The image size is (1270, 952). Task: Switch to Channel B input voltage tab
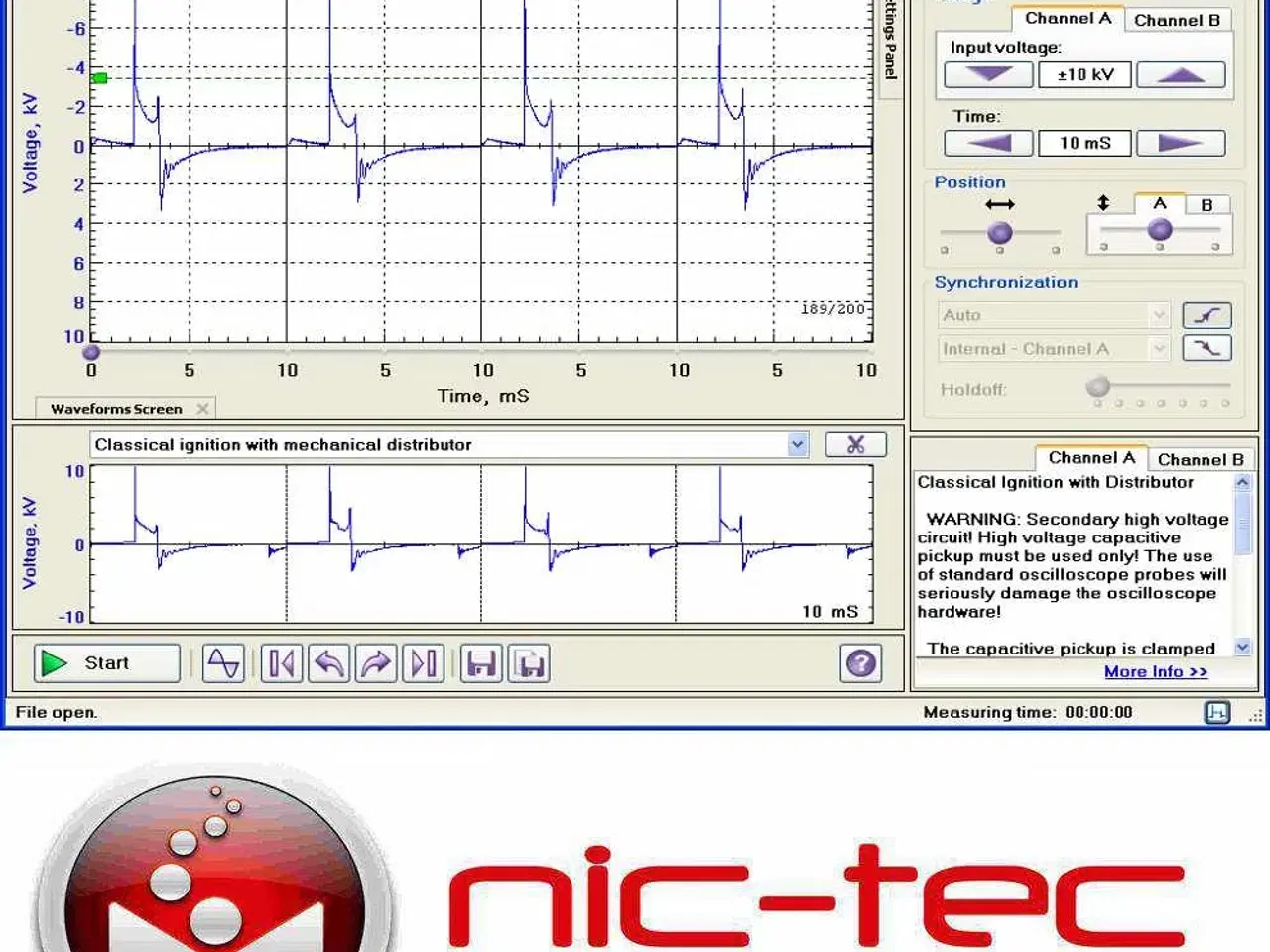click(1177, 20)
